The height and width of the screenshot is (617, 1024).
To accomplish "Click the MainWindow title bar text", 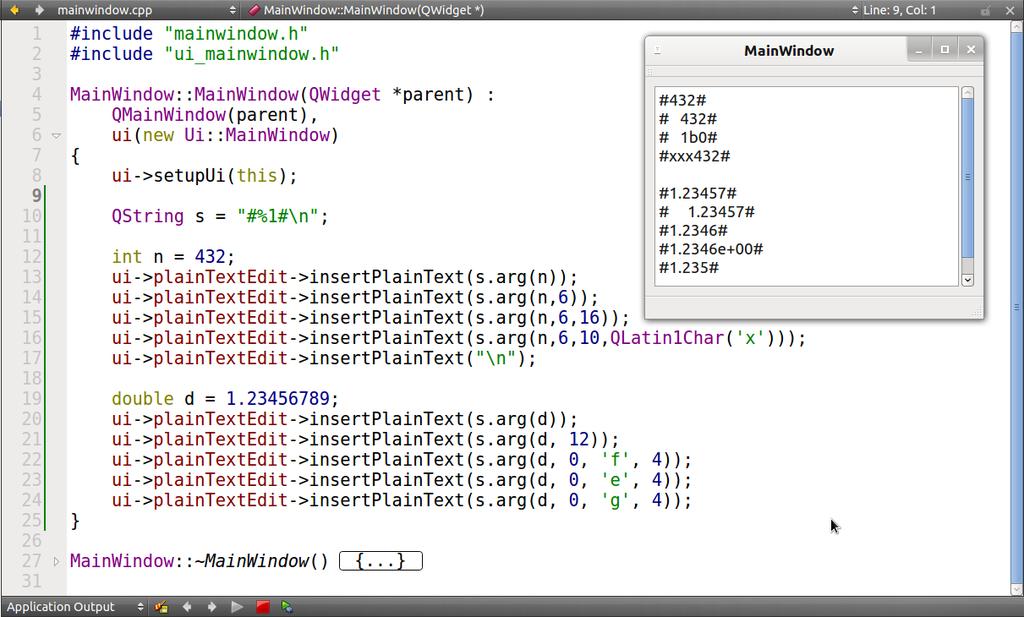I will coord(789,51).
